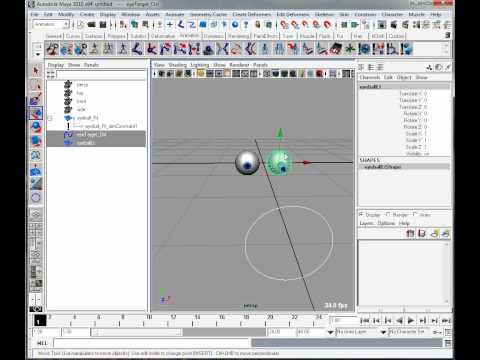Click the current frame field by playback controls
Image resolution: width=480 pixels, height=360 pixels.
click(343, 320)
